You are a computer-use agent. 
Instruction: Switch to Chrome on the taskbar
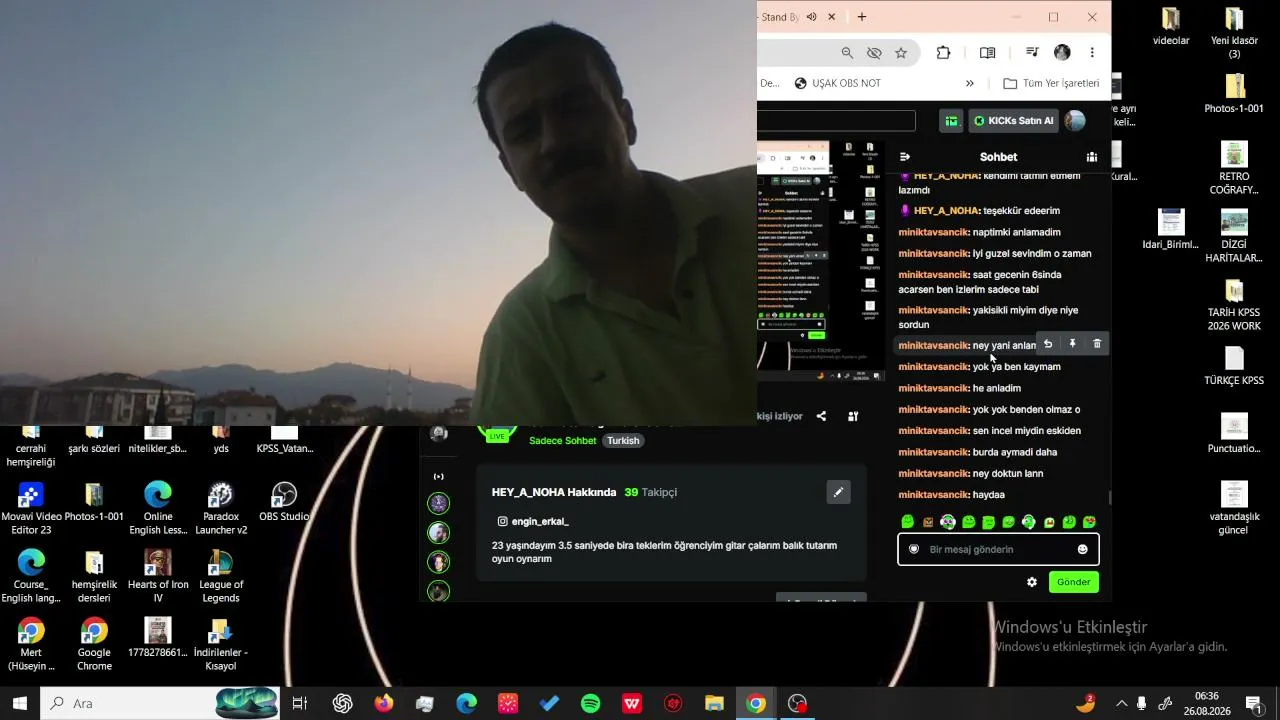click(756, 703)
